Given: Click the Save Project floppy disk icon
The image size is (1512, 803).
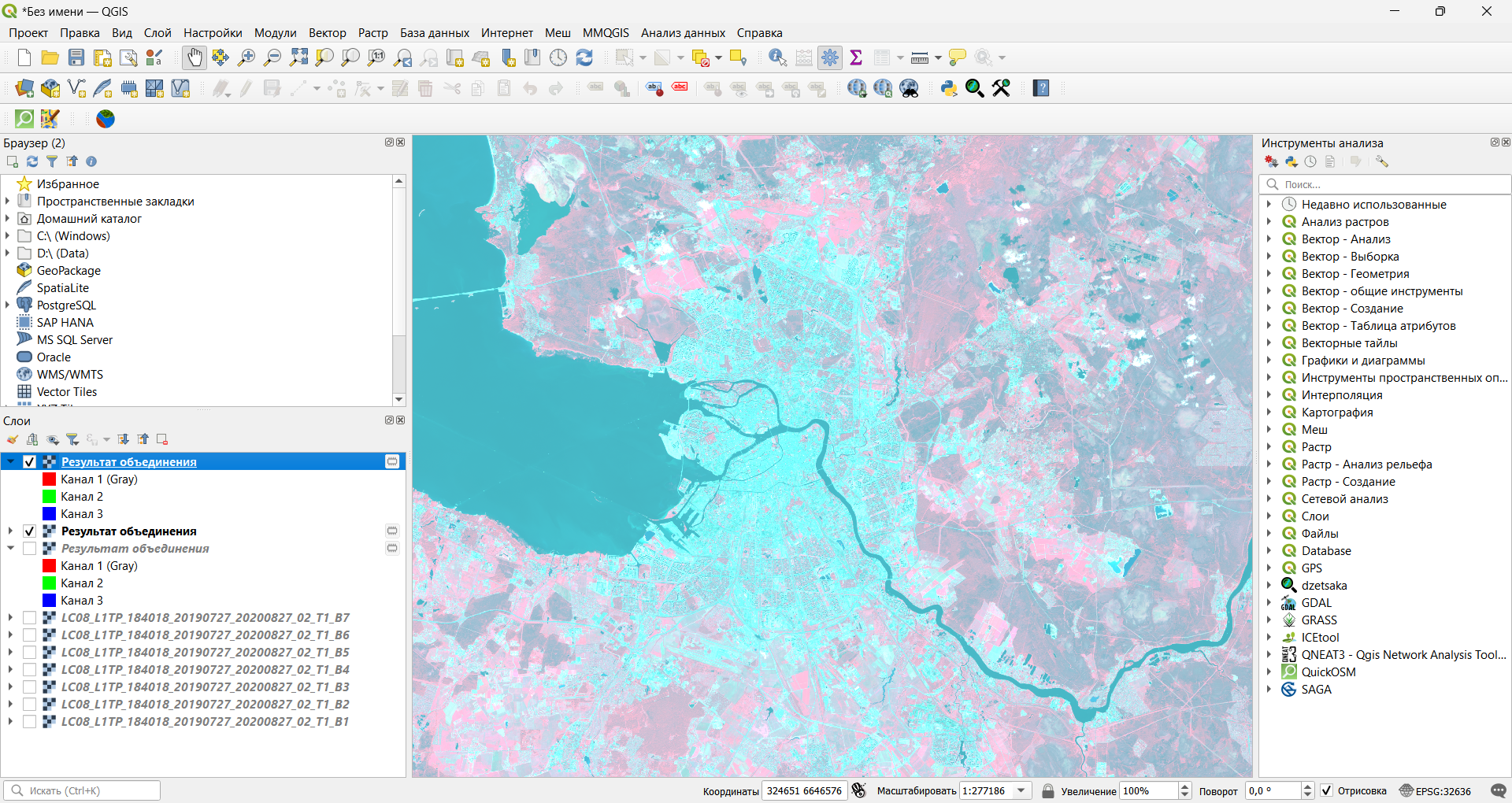Looking at the screenshot, I should pyautogui.click(x=76, y=57).
